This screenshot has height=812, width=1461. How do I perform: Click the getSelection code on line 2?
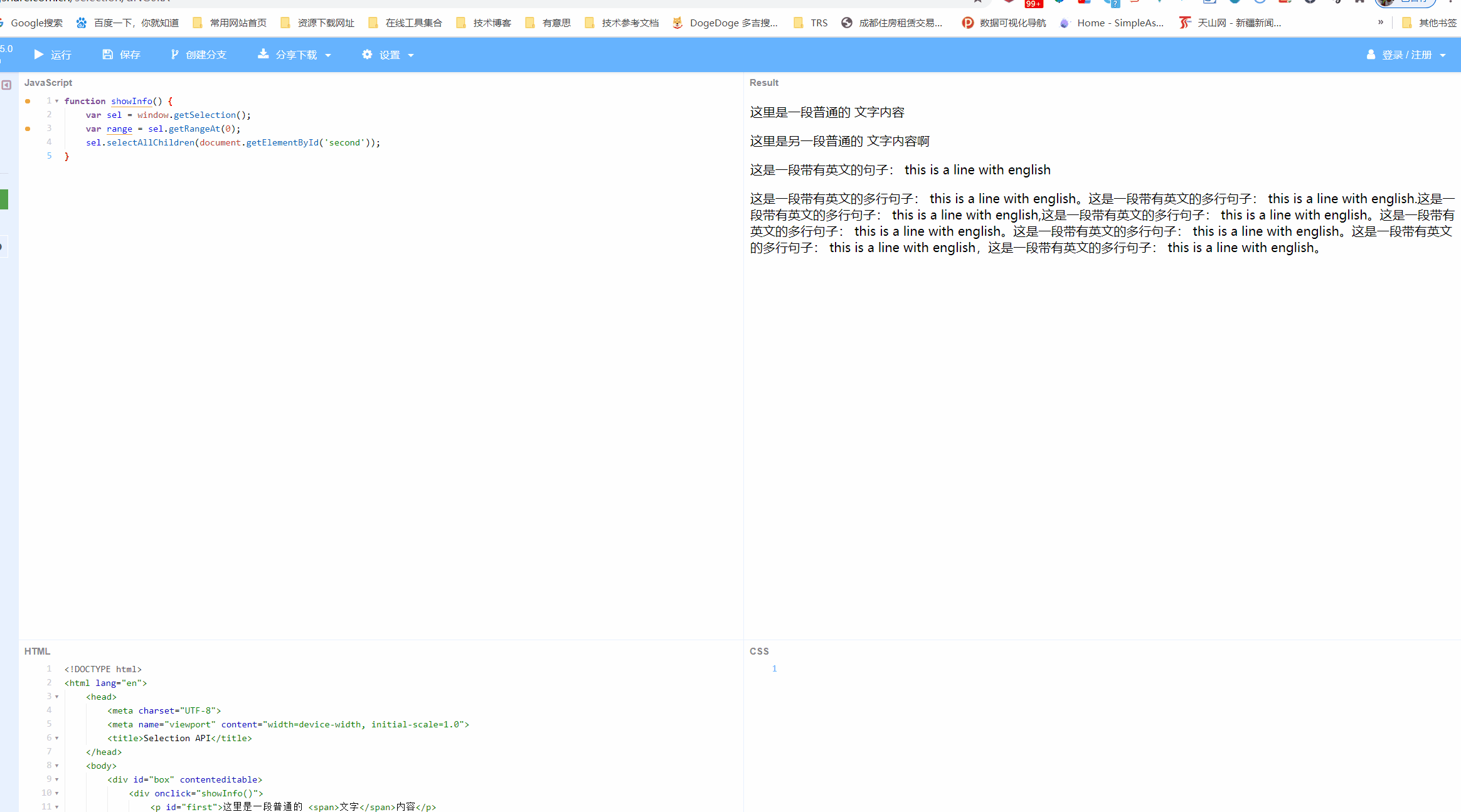205,115
